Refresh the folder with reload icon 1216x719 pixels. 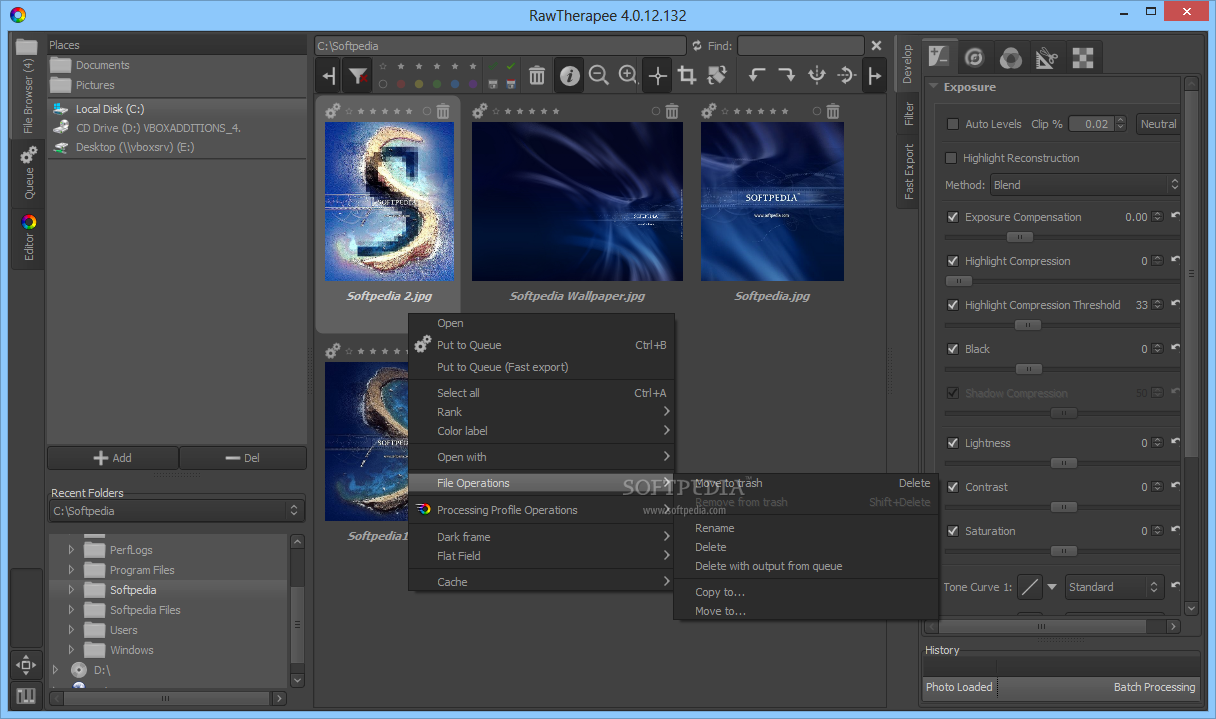(x=697, y=45)
